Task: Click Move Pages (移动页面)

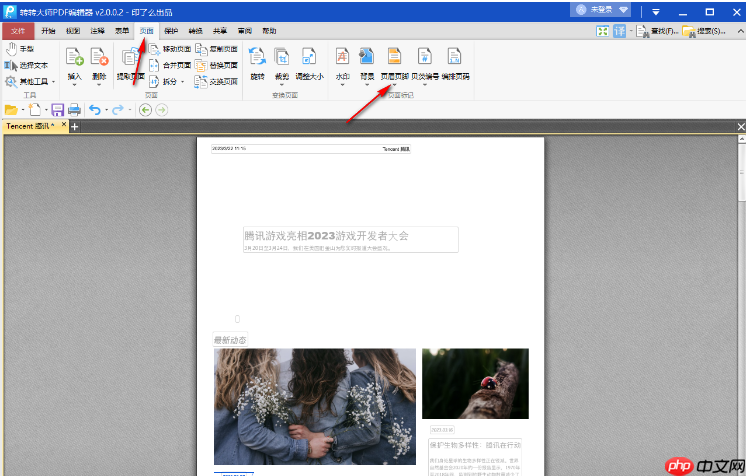Action: pyautogui.click(x=170, y=49)
